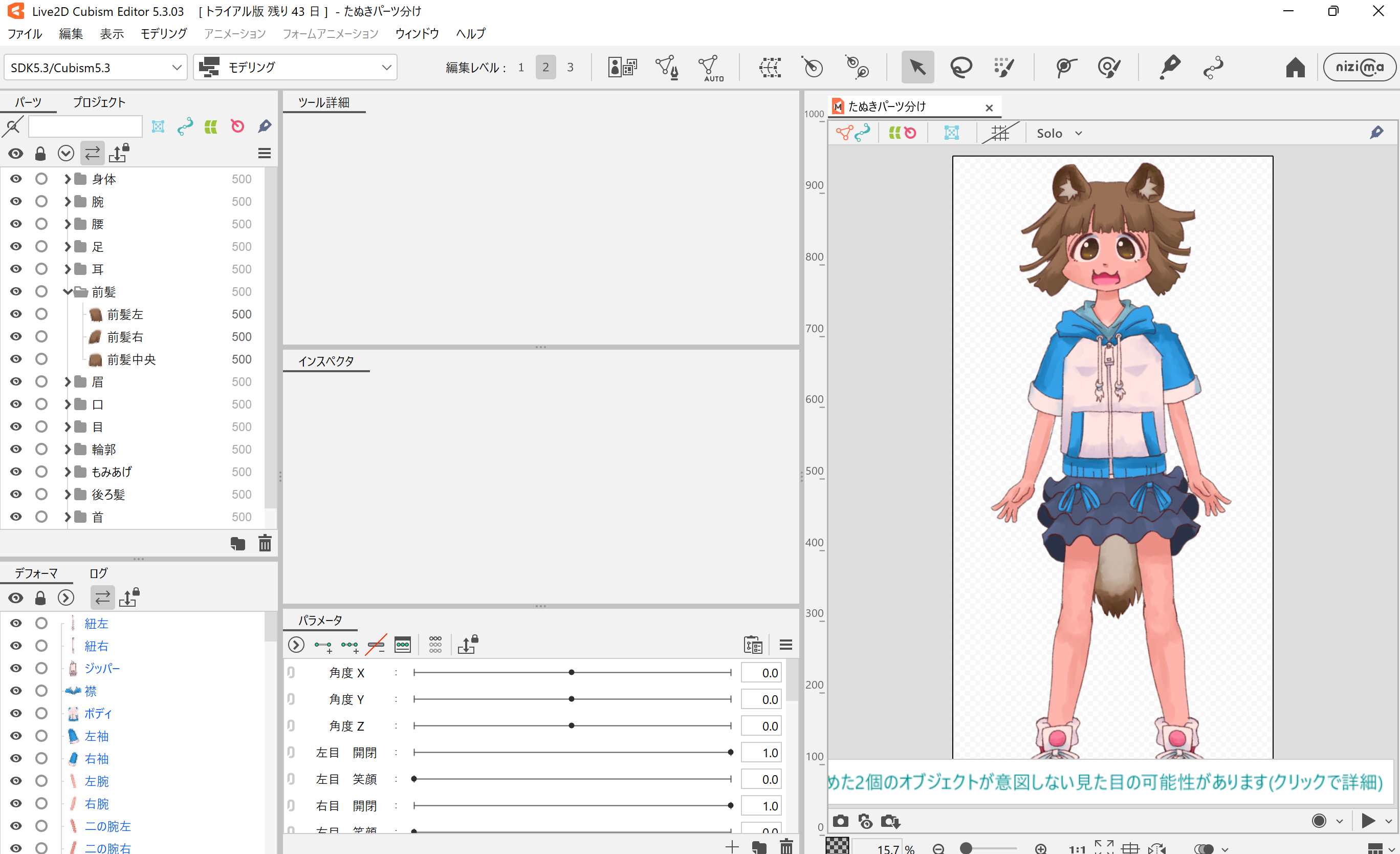Image resolution: width=1400 pixels, height=854 pixels.
Task: Toggle lock circle for 左袖 deformer
Action: (x=41, y=736)
